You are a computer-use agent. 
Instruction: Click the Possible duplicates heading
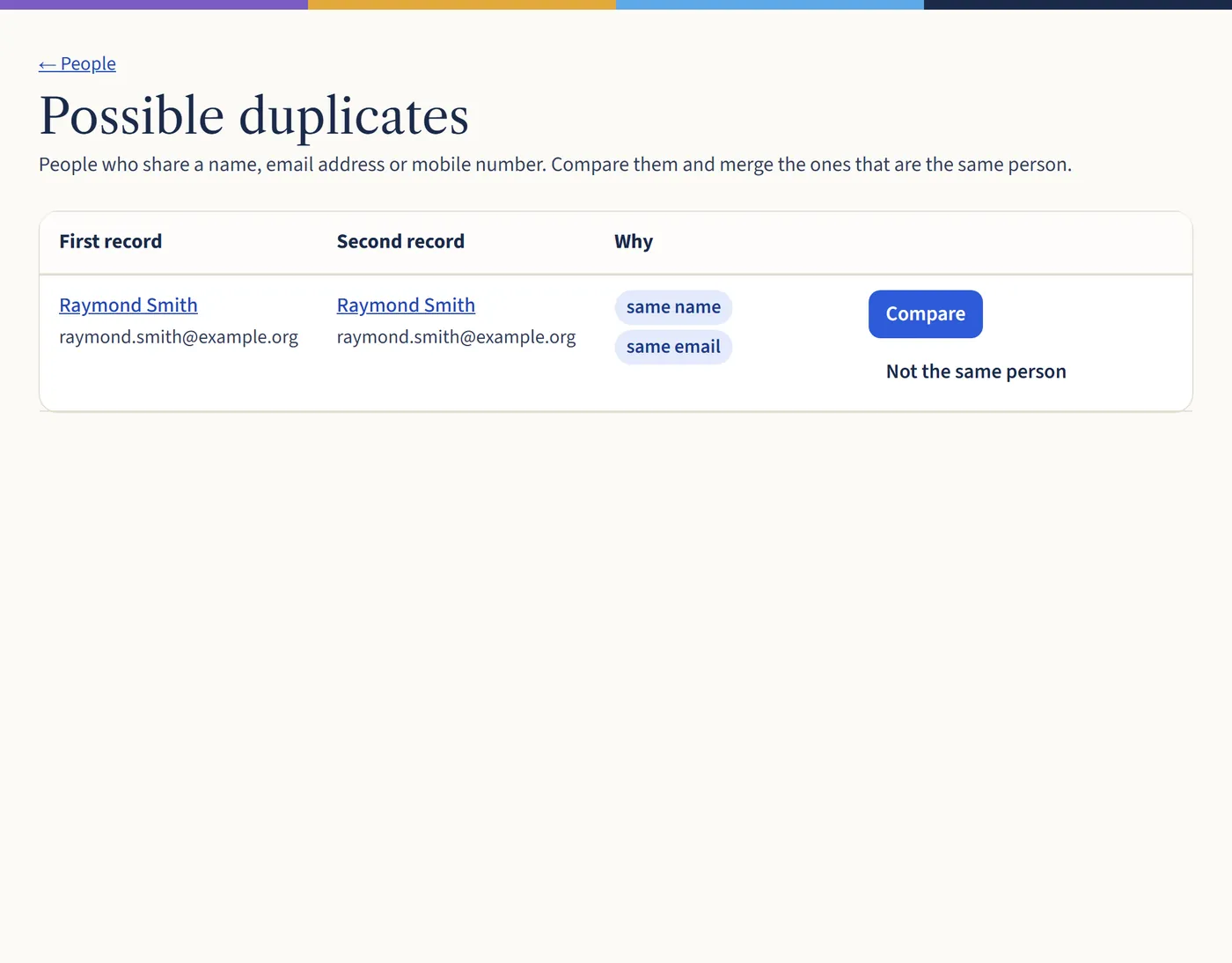coord(254,115)
